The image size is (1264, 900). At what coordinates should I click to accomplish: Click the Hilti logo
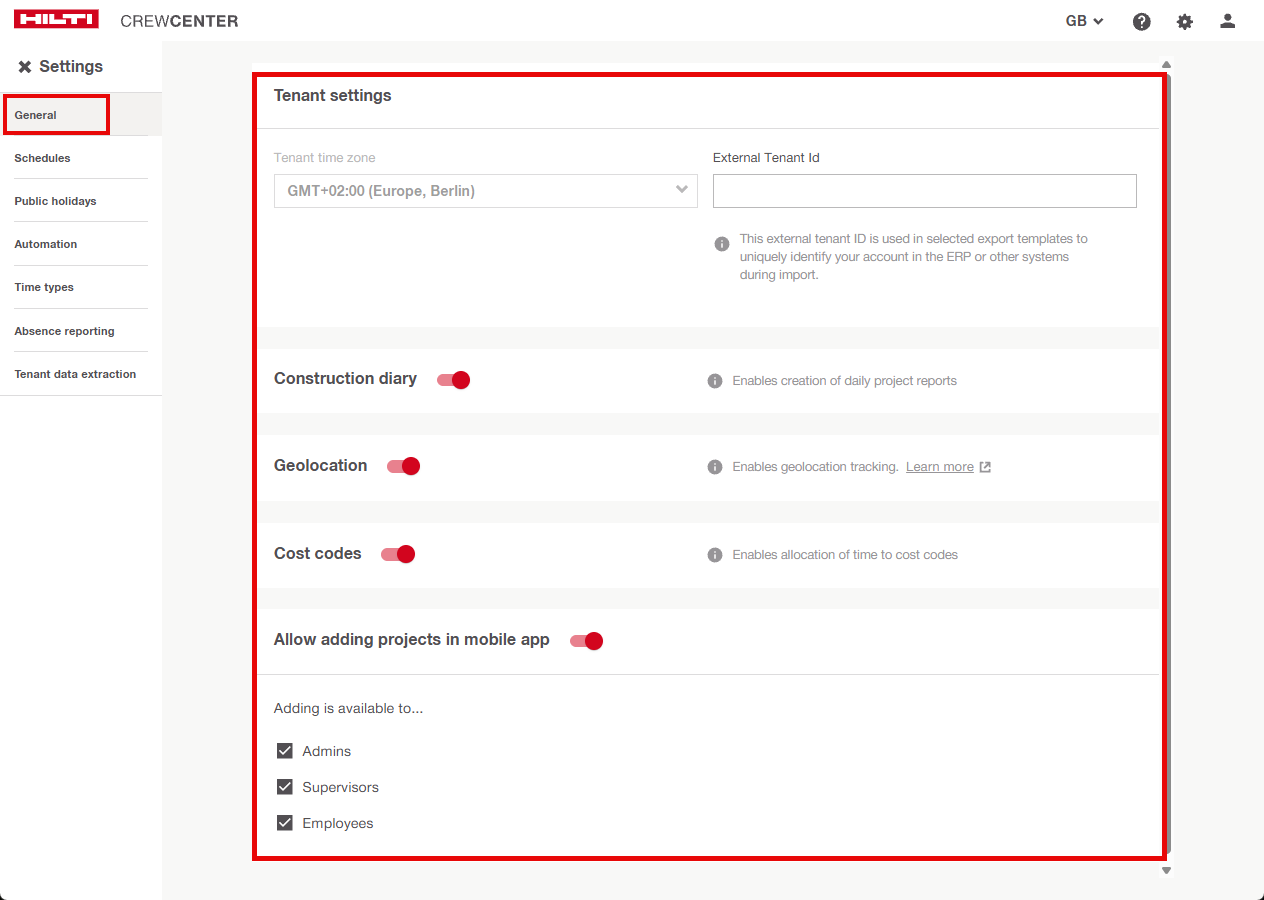click(56, 20)
